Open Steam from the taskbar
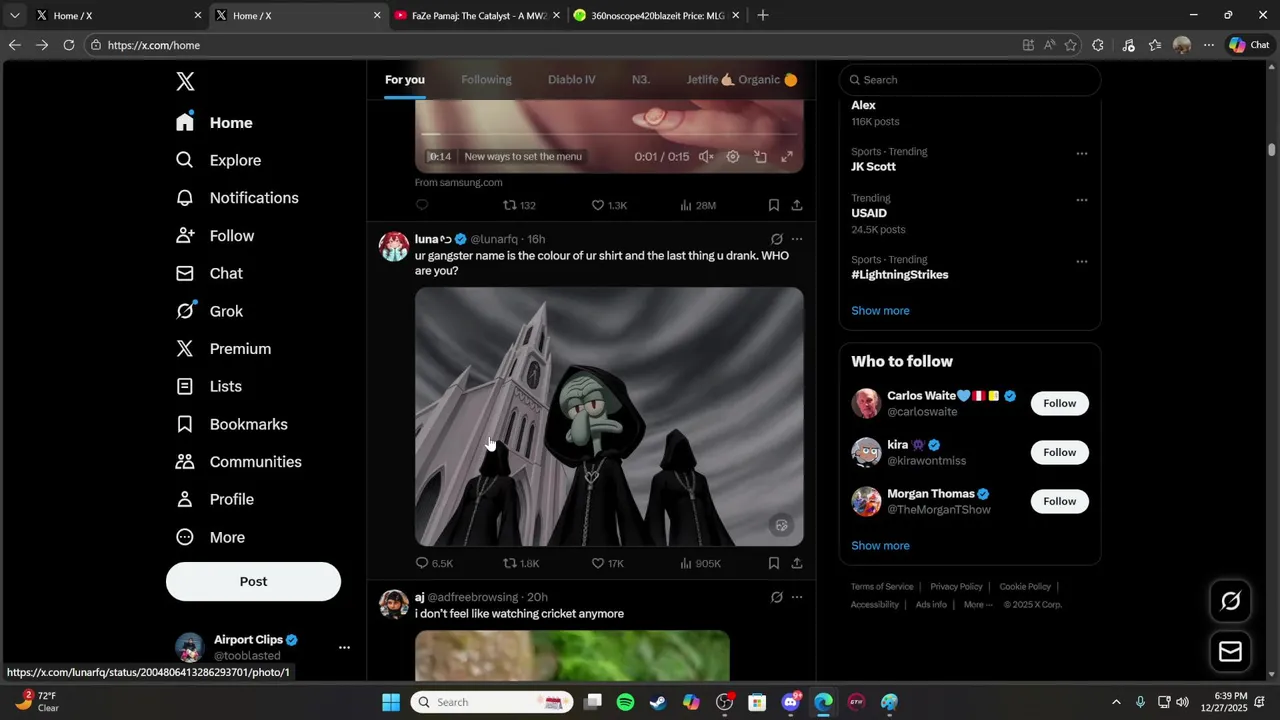 (x=658, y=702)
